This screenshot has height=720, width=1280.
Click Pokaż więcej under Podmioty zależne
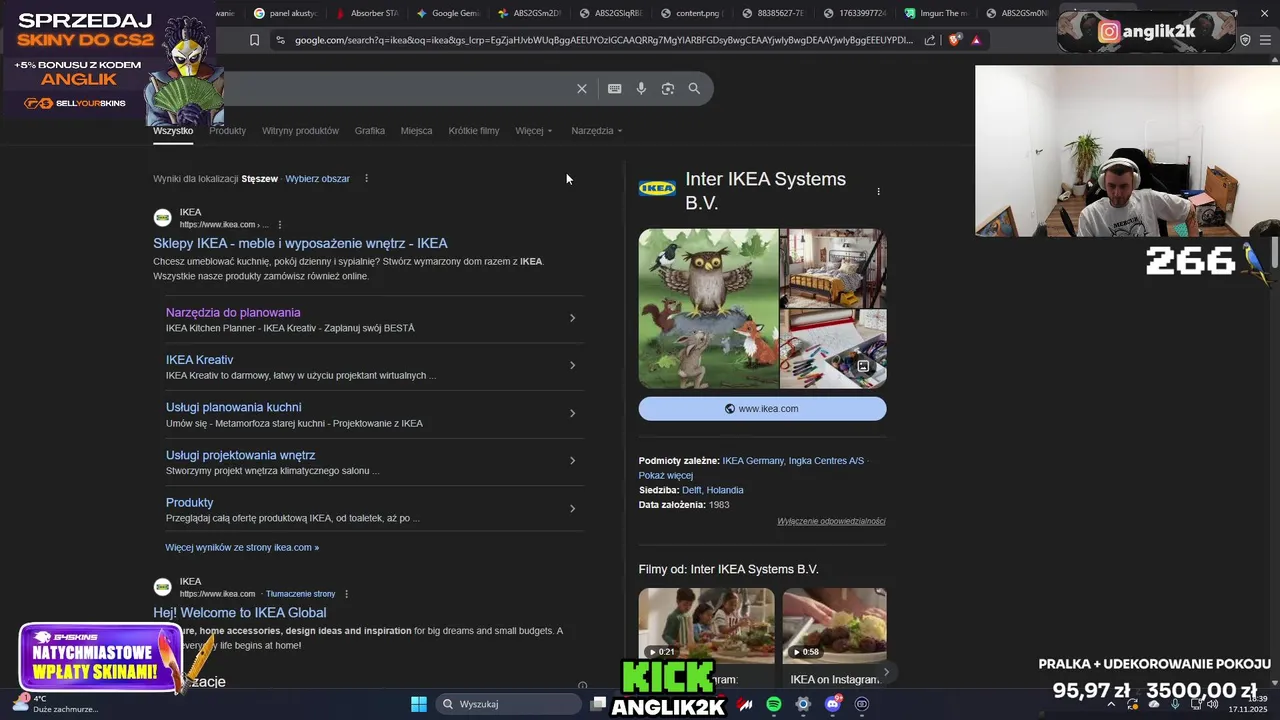665,476
